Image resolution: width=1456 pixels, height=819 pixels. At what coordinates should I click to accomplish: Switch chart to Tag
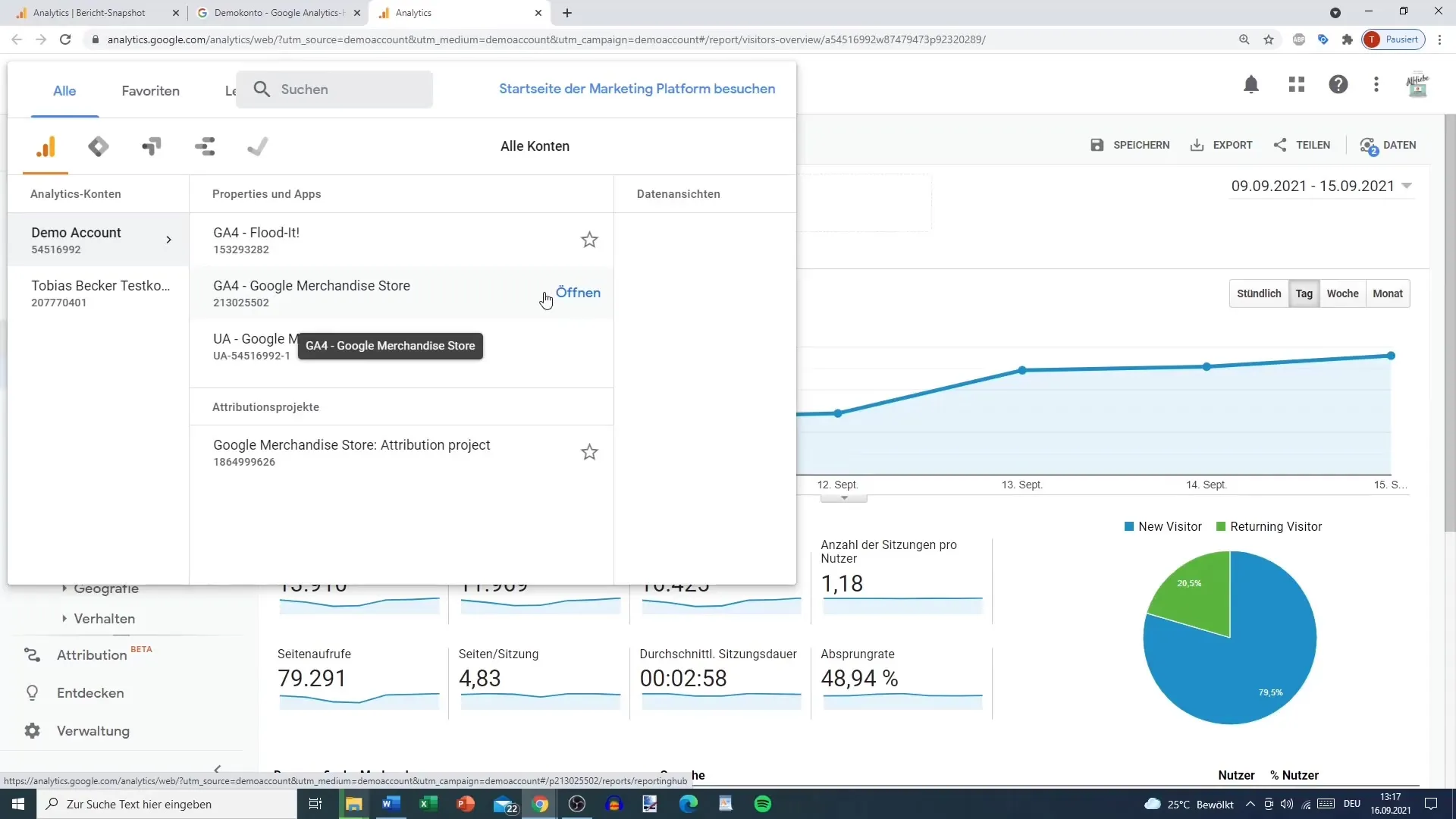coord(1304,293)
